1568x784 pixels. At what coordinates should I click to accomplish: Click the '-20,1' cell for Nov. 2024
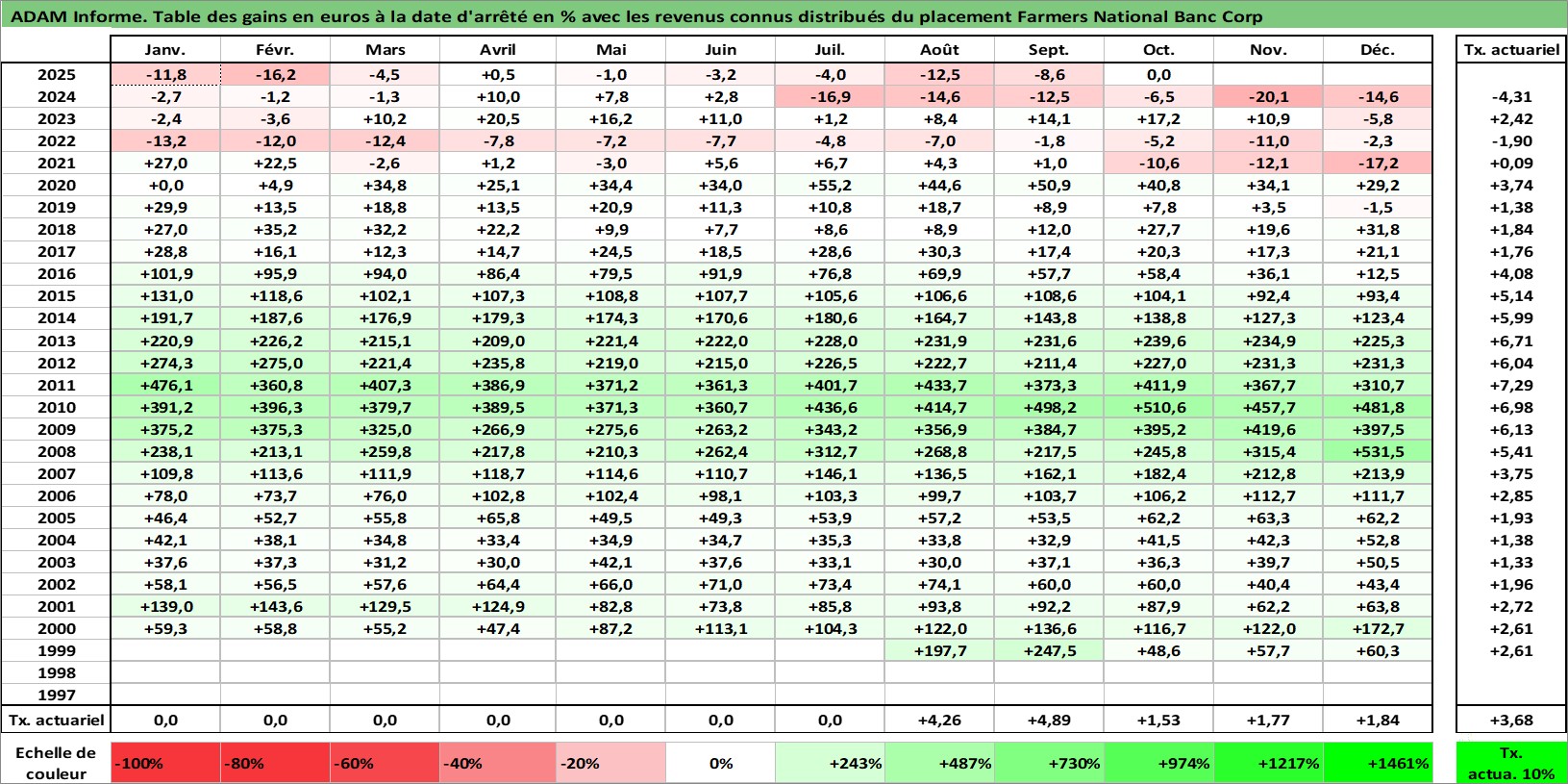tap(1268, 96)
